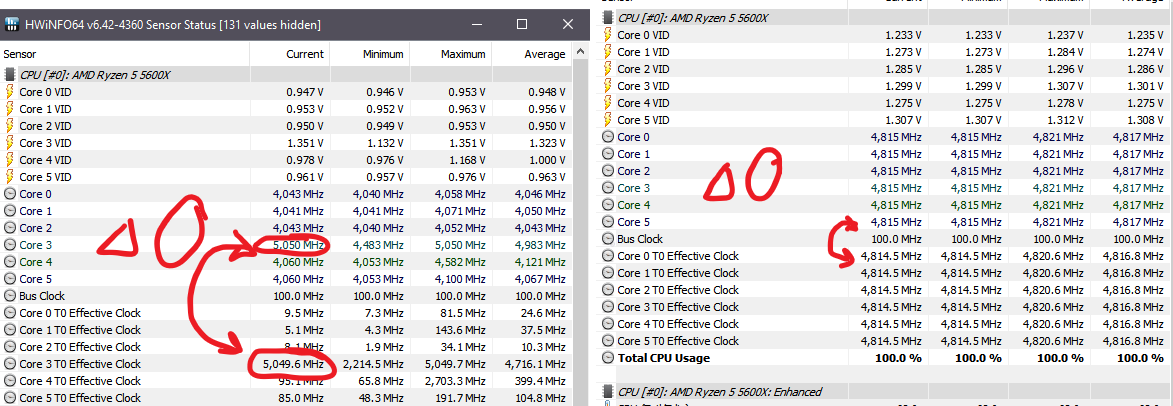Select the Core 4 VID row showing 0.978 V
This screenshot has height=406, width=1173.
tap(285, 160)
